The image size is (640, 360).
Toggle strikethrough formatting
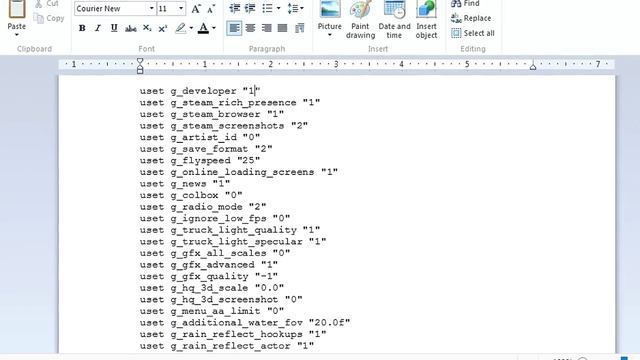(131, 28)
